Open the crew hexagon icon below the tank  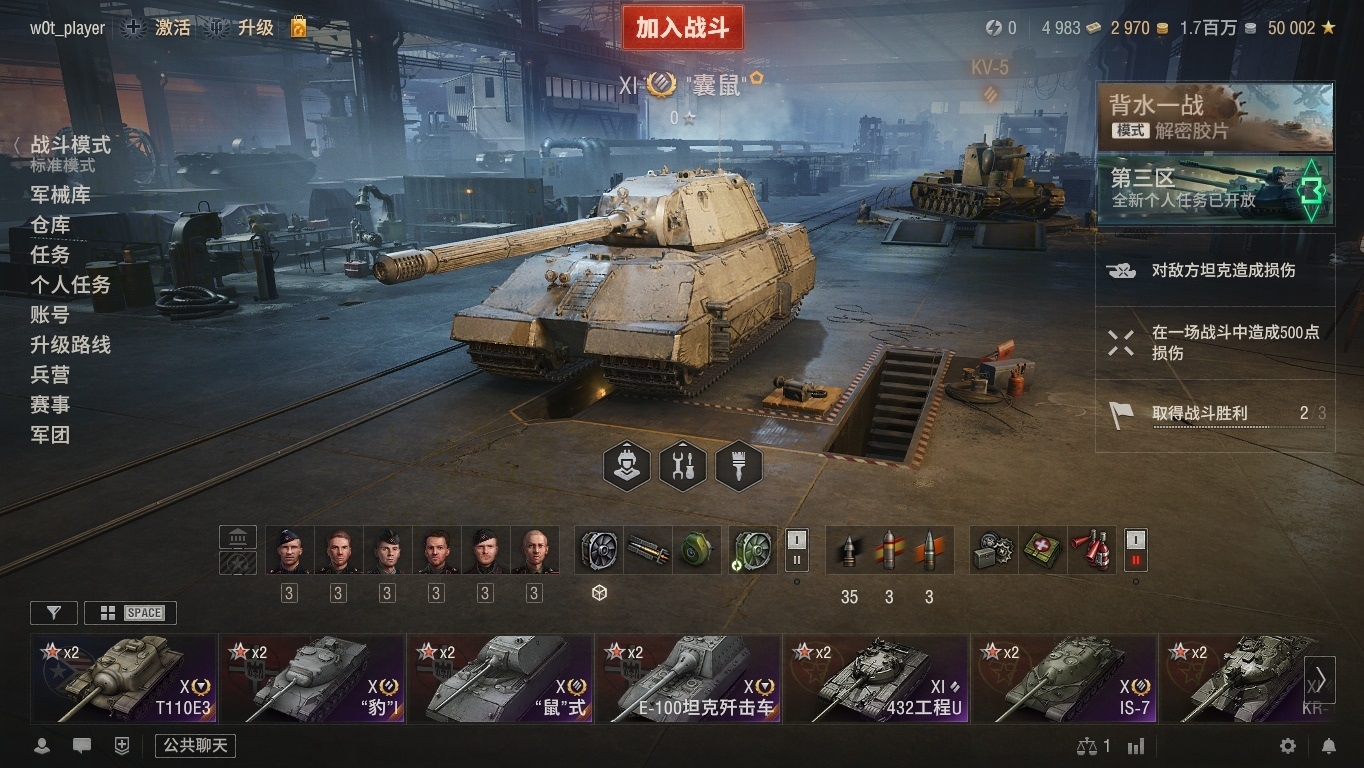(x=626, y=466)
